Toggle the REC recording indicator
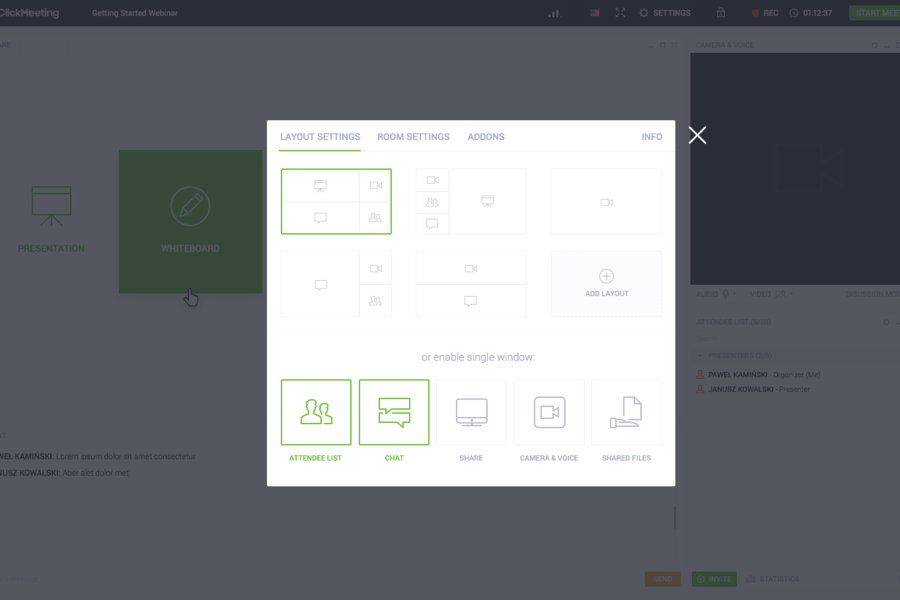This screenshot has height=600, width=900. click(765, 13)
